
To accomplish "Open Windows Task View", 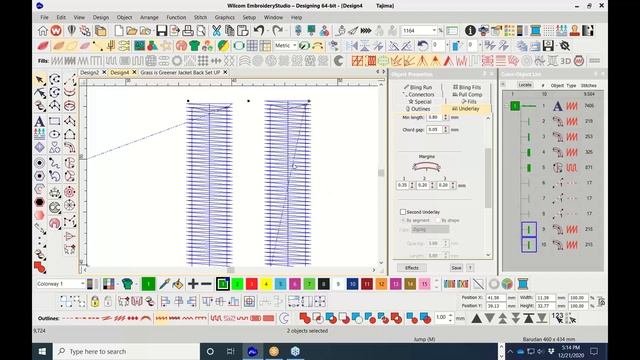I will click(x=231, y=351).
